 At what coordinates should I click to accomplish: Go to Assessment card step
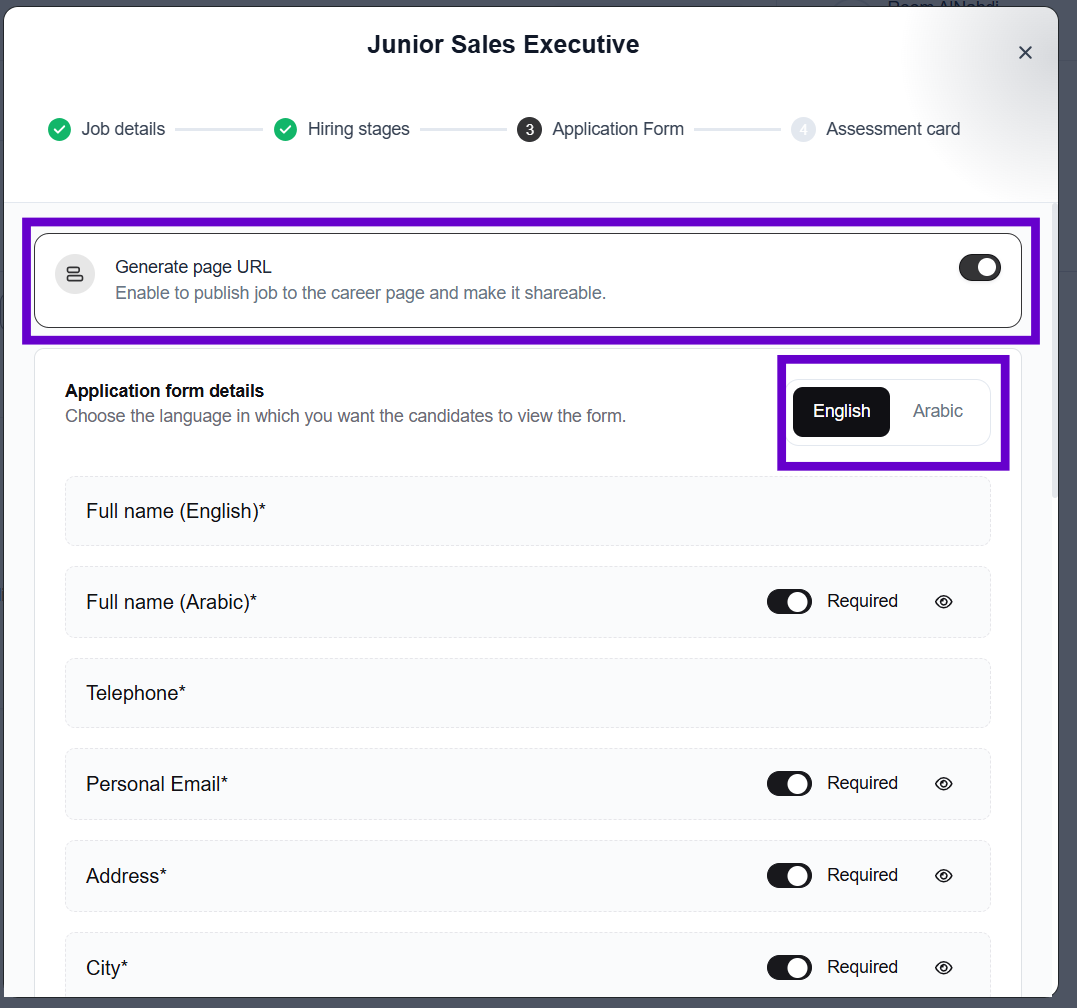tap(892, 129)
